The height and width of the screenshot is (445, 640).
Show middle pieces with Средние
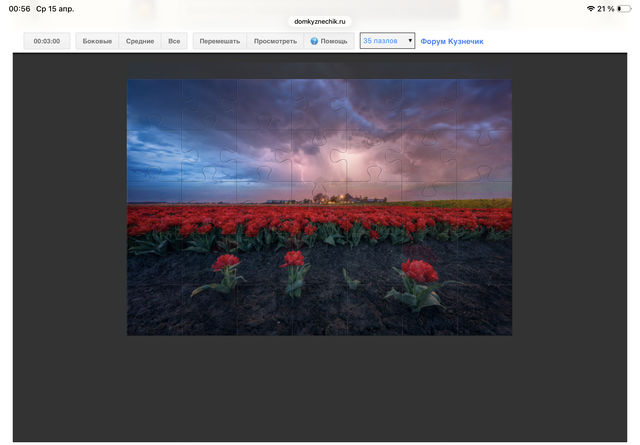click(140, 41)
